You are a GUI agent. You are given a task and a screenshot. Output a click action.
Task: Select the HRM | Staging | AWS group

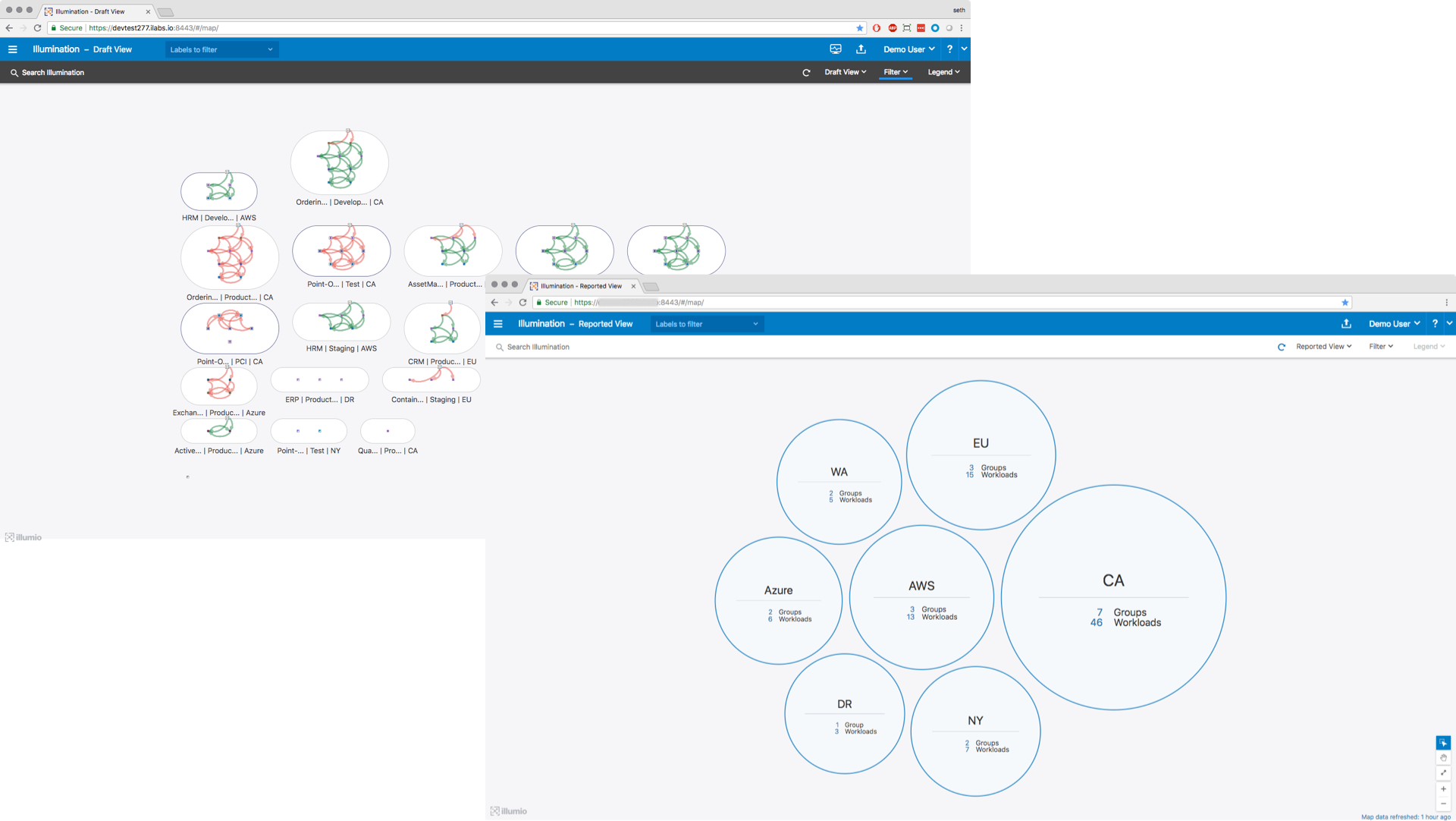pos(341,322)
